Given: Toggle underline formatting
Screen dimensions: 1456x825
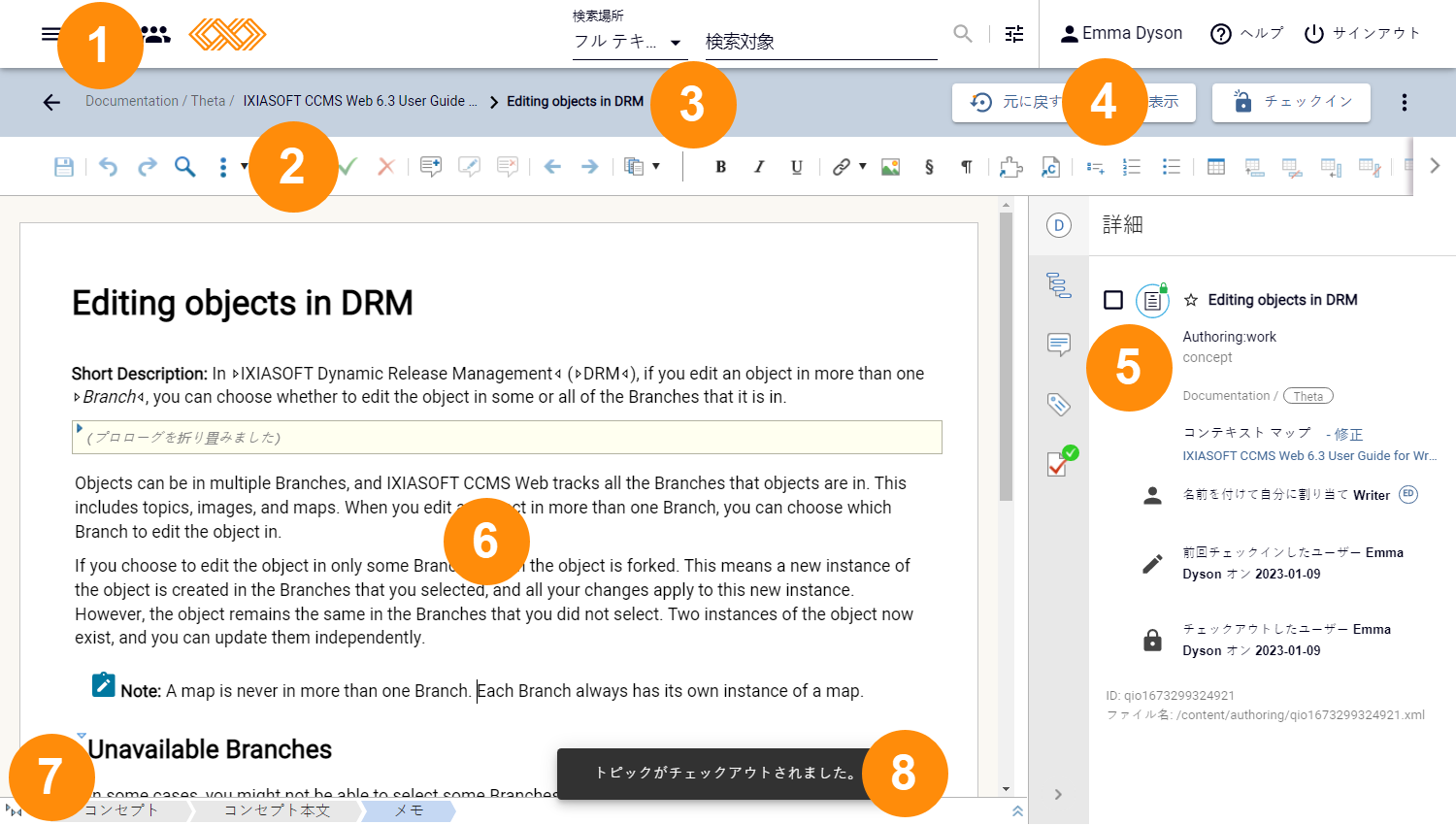Looking at the screenshot, I should click(x=797, y=167).
